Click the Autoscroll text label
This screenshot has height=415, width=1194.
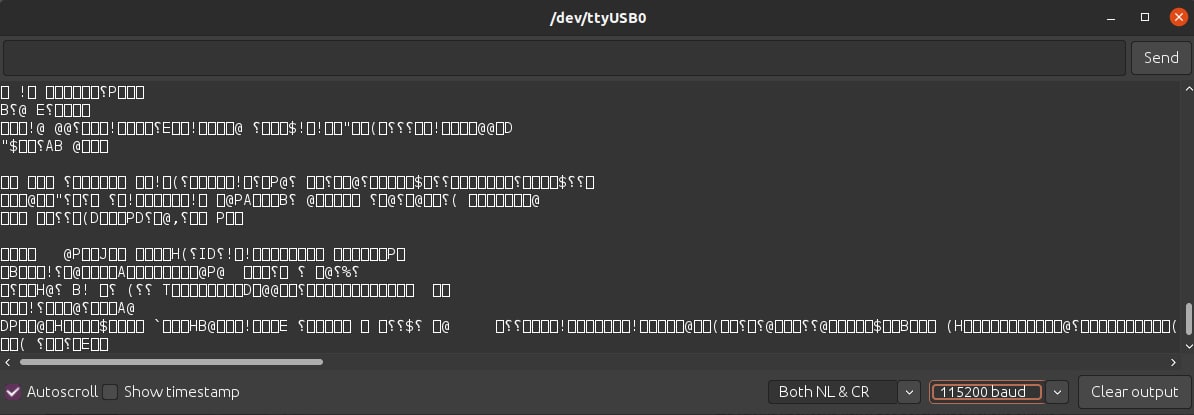tap(62, 392)
